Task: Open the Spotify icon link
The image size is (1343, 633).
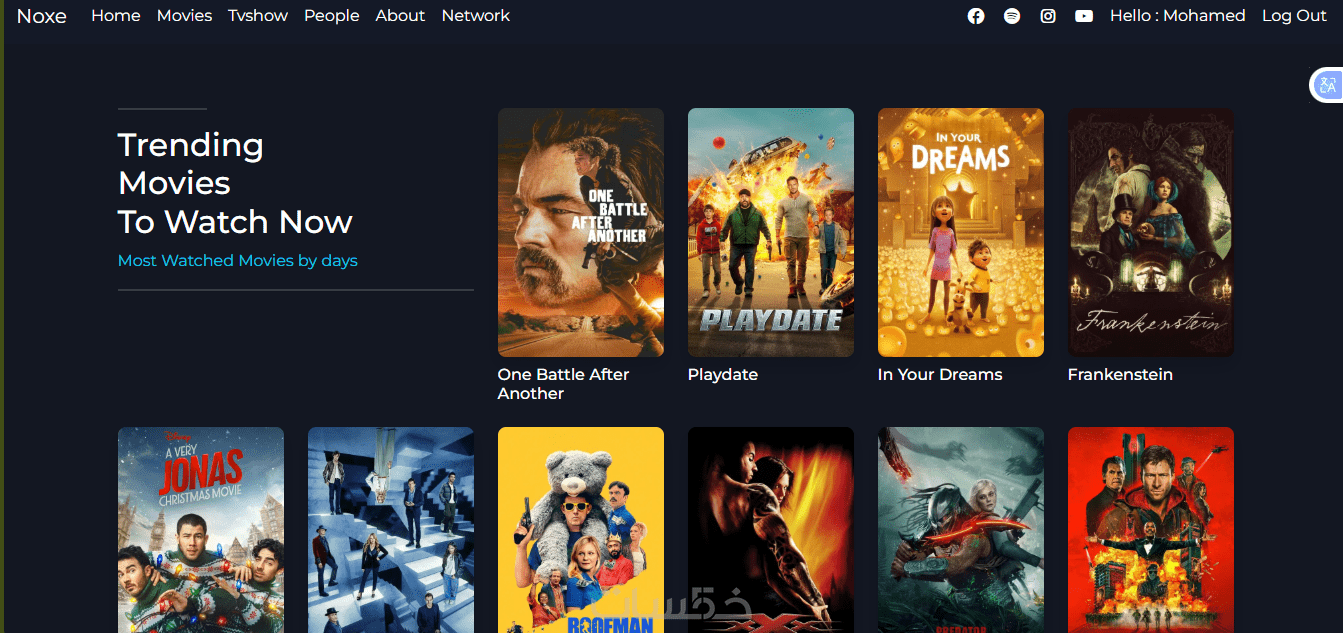Action: click(1012, 16)
